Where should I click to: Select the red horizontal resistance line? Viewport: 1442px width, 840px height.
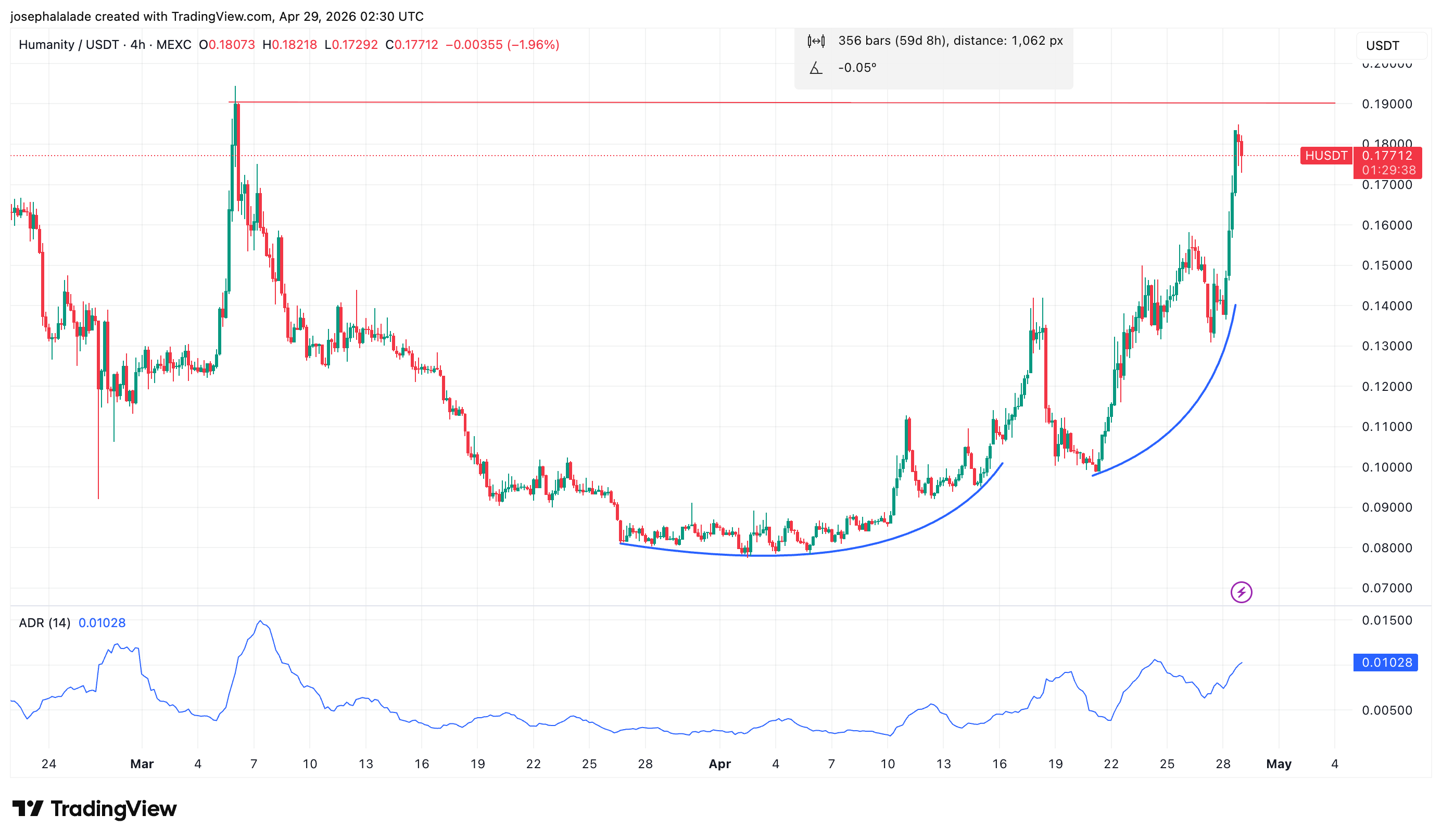tap(687, 103)
